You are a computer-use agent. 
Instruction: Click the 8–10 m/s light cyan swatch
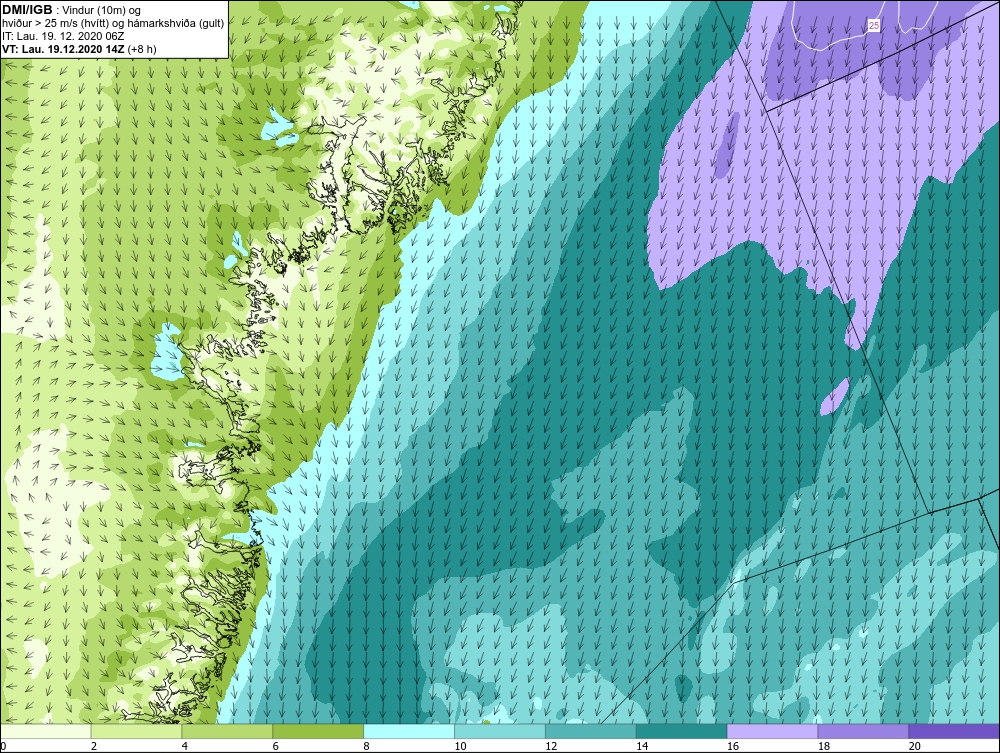coord(409,731)
